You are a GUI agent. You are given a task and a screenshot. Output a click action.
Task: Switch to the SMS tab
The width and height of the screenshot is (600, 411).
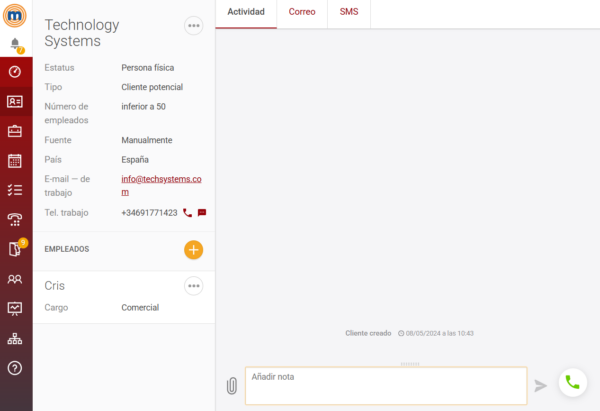coord(349,12)
